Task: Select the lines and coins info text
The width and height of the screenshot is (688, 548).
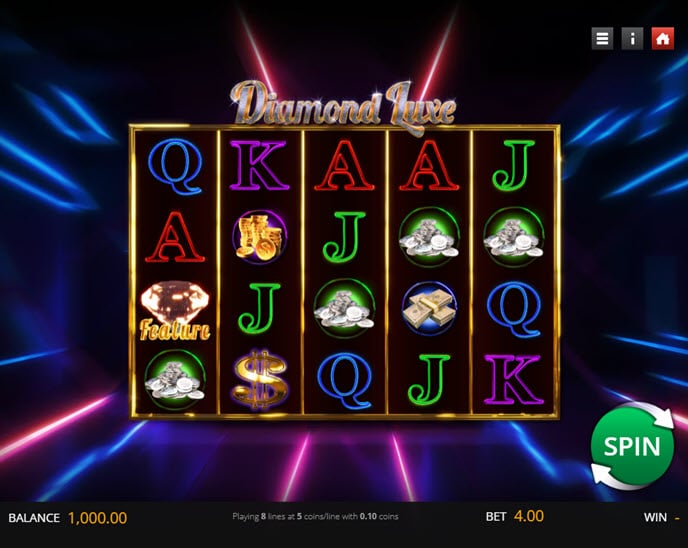Action: coord(315,516)
